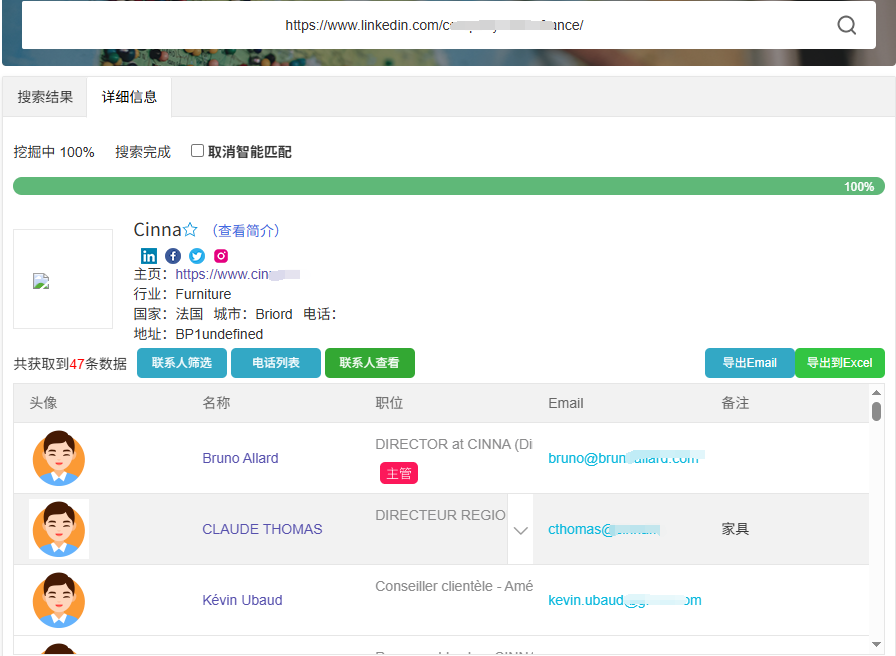Click the DIRECTEUR REGIO title text
The width and height of the screenshot is (896, 656).
(441, 515)
